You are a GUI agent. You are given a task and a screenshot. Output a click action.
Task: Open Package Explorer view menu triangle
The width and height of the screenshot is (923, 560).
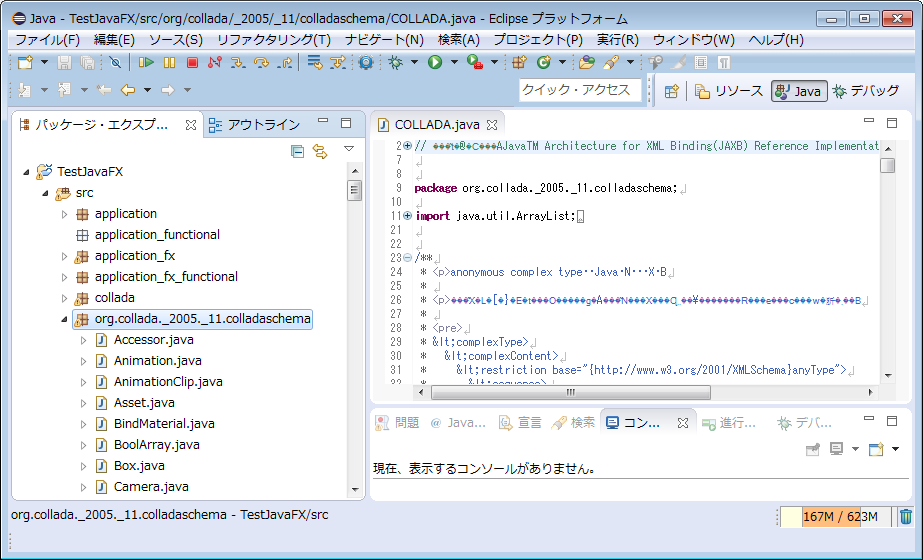pyautogui.click(x=349, y=148)
